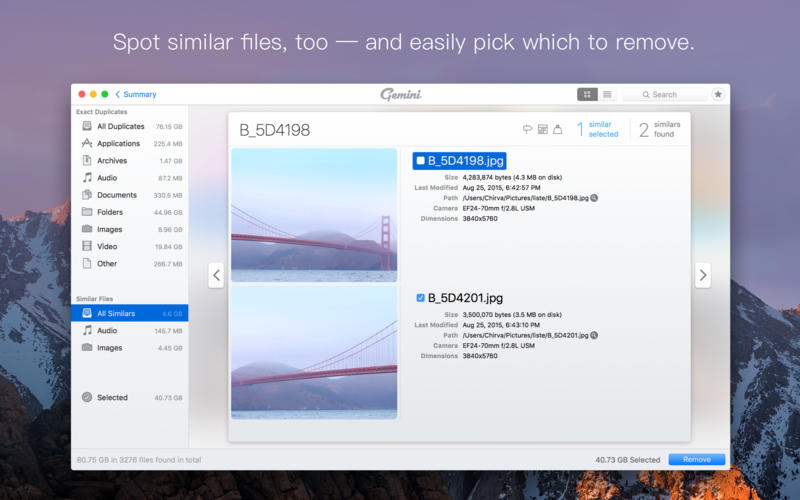
Task: Select the Images icon under Similar Files
Action: (87, 347)
